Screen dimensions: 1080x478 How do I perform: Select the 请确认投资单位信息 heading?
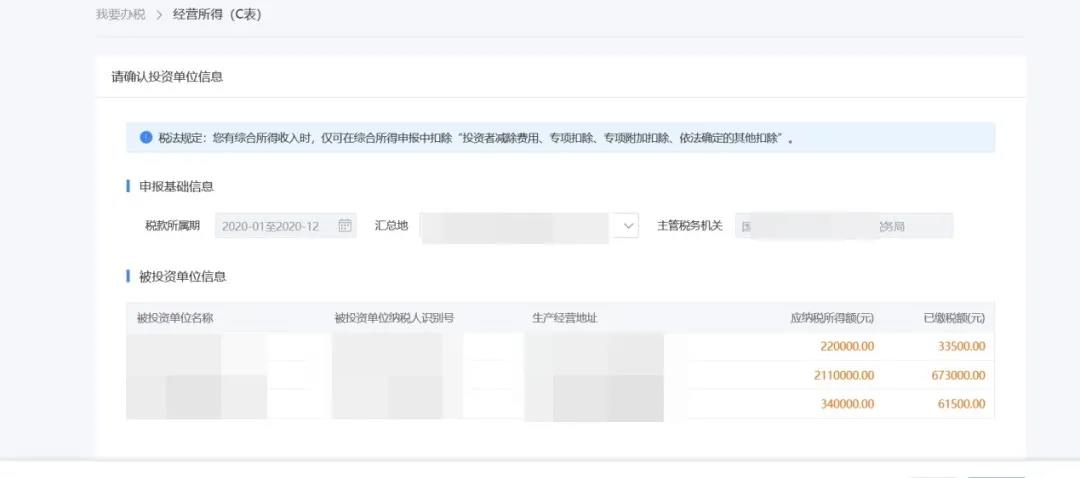(167, 76)
